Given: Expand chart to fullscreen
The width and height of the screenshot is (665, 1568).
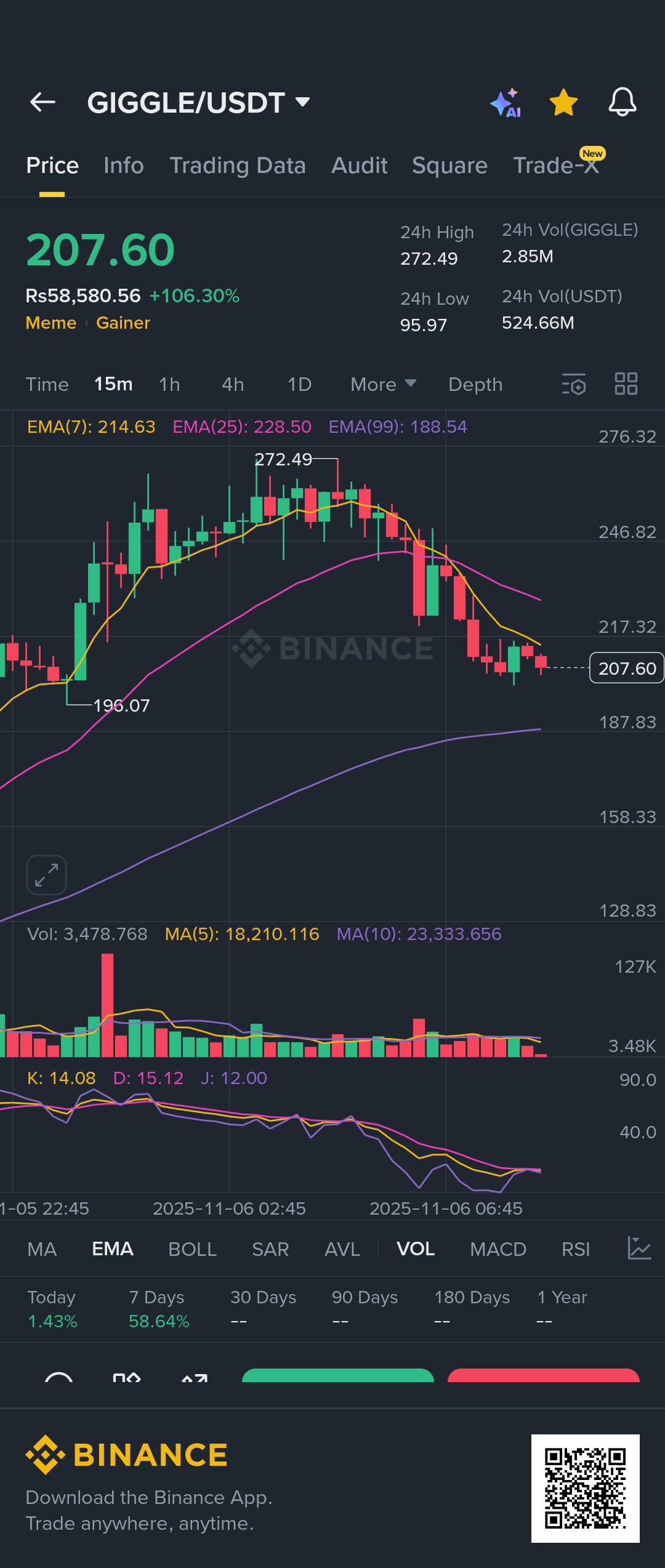Looking at the screenshot, I should 47,875.
